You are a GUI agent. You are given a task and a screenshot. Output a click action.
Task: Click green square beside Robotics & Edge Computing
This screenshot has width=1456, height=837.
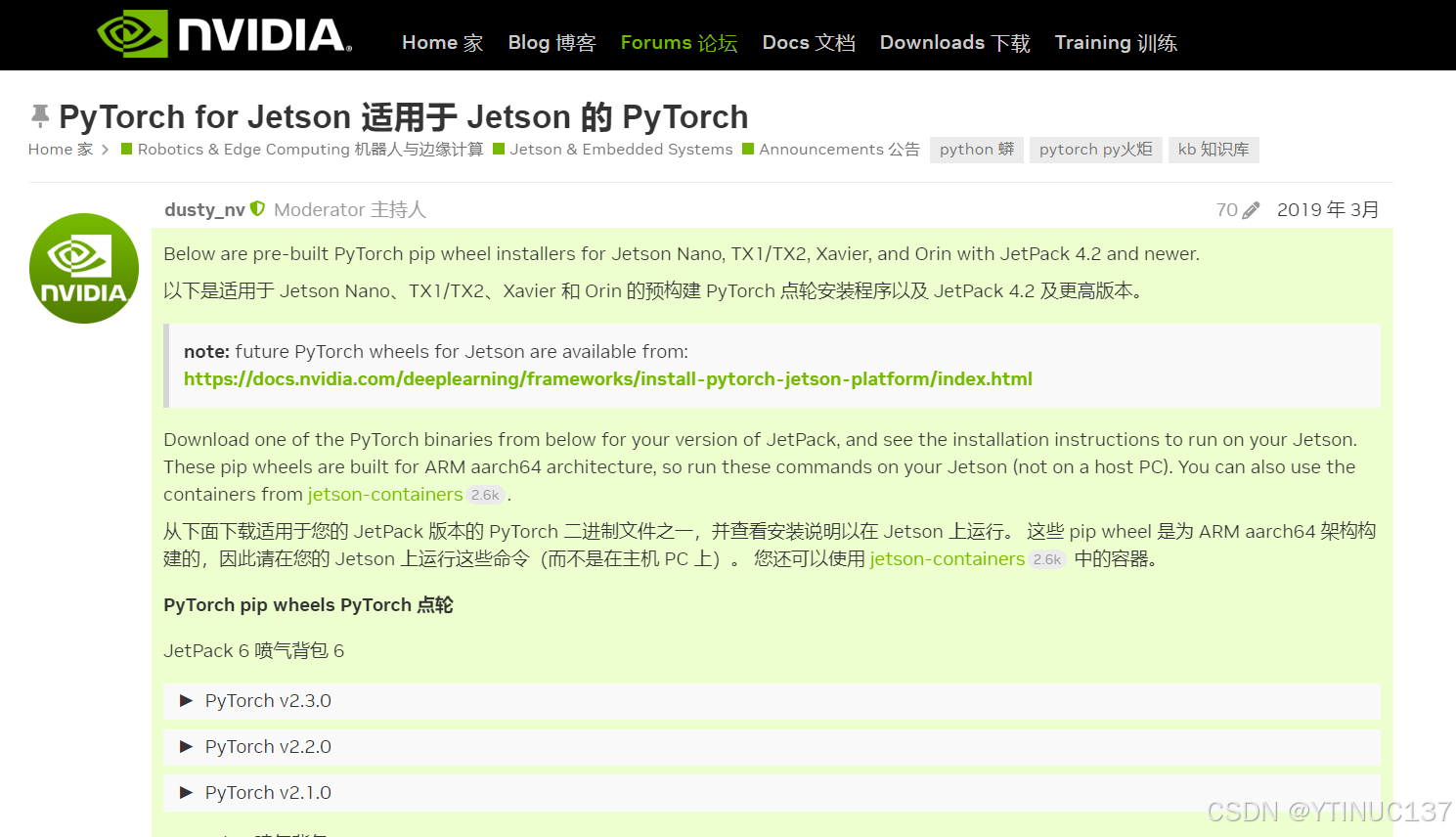coord(126,149)
